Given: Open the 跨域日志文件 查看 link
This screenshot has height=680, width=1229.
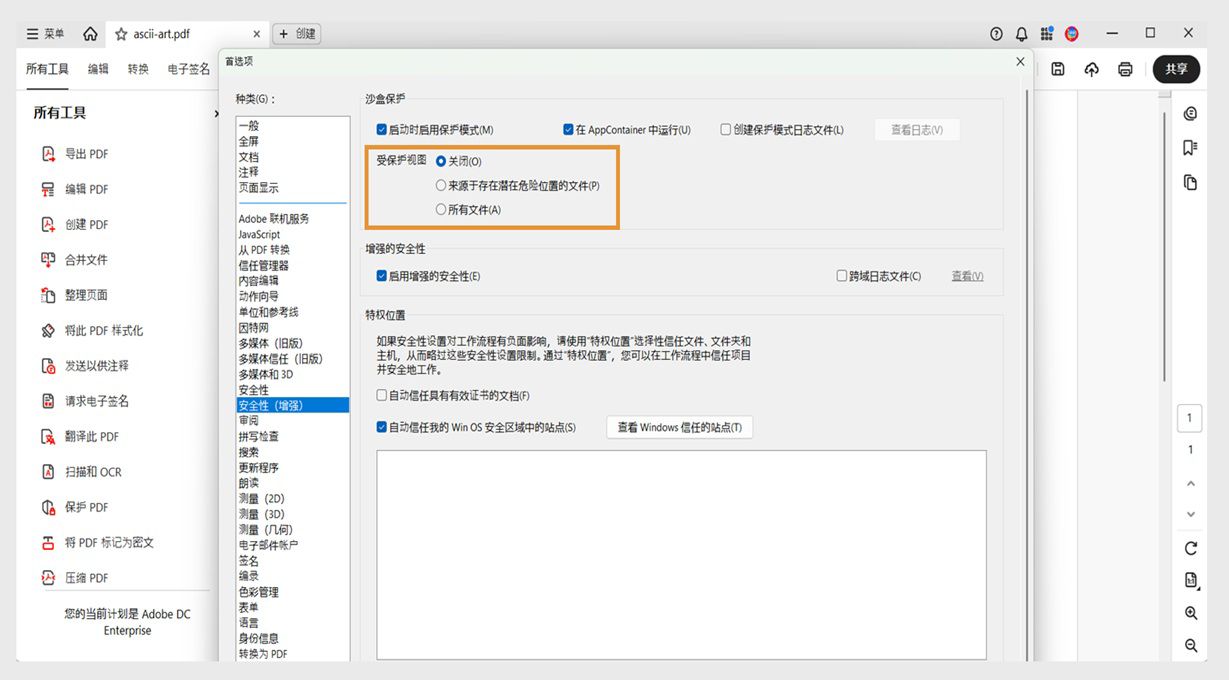Looking at the screenshot, I should pos(965,275).
